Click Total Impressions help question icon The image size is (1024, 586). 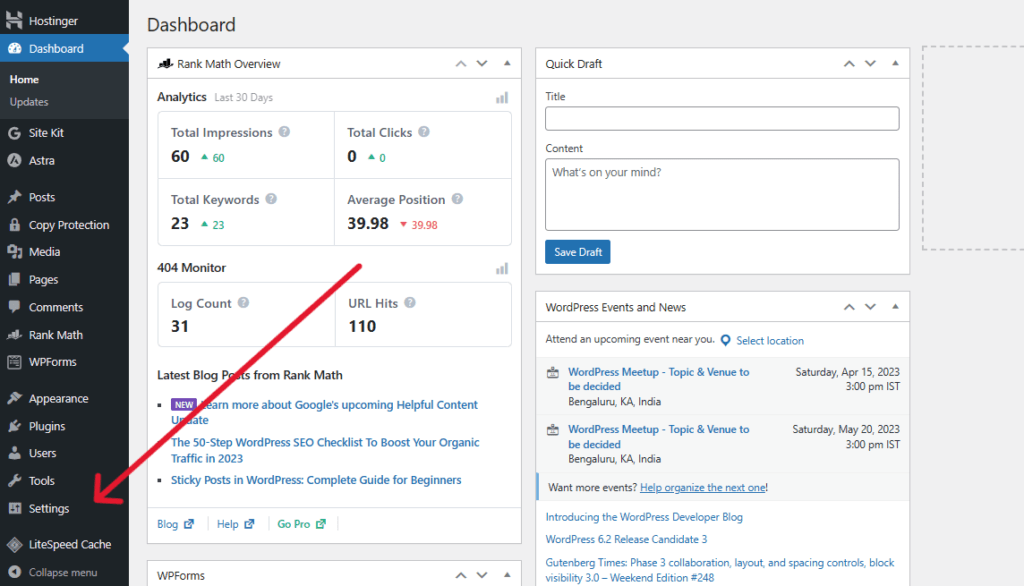coord(284,131)
